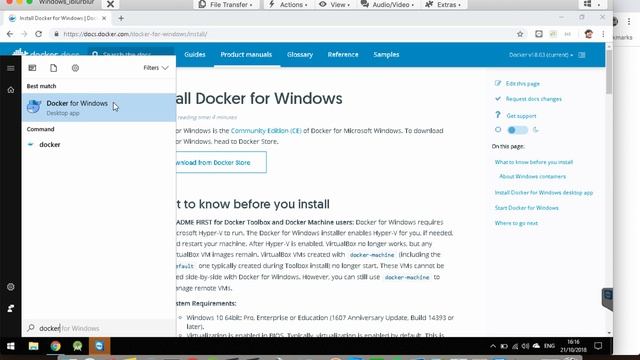This screenshot has width=640, height=360.
Task: Jump to Where to go next
Action: pyautogui.click(x=516, y=223)
